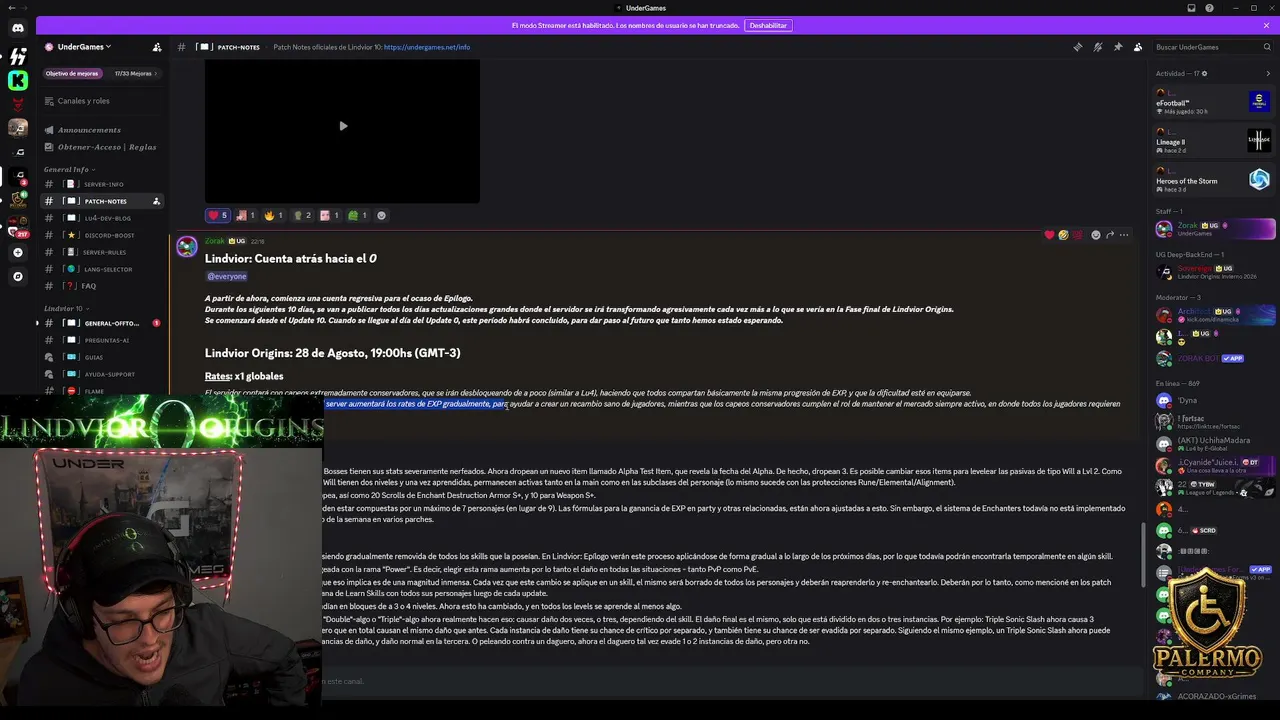Open the green Kick server icon

(x=17, y=80)
